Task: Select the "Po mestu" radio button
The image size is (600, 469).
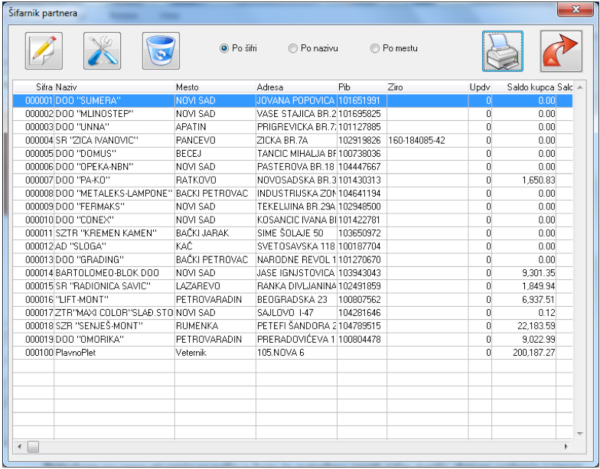Action: [x=375, y=47]
